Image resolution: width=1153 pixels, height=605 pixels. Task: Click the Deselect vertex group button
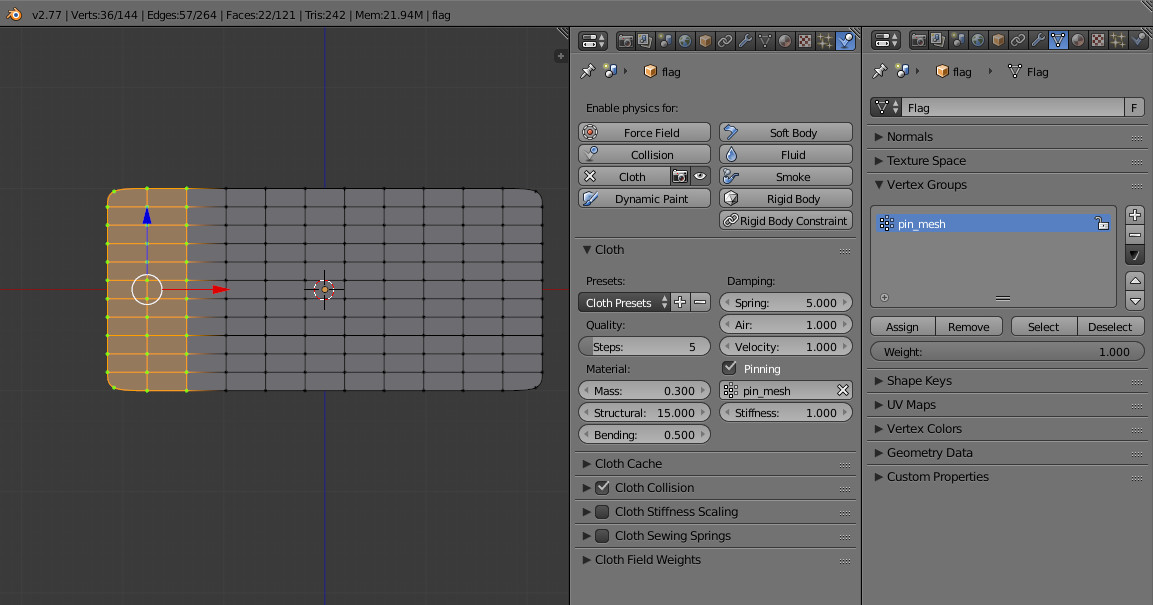pos(1110,327)
